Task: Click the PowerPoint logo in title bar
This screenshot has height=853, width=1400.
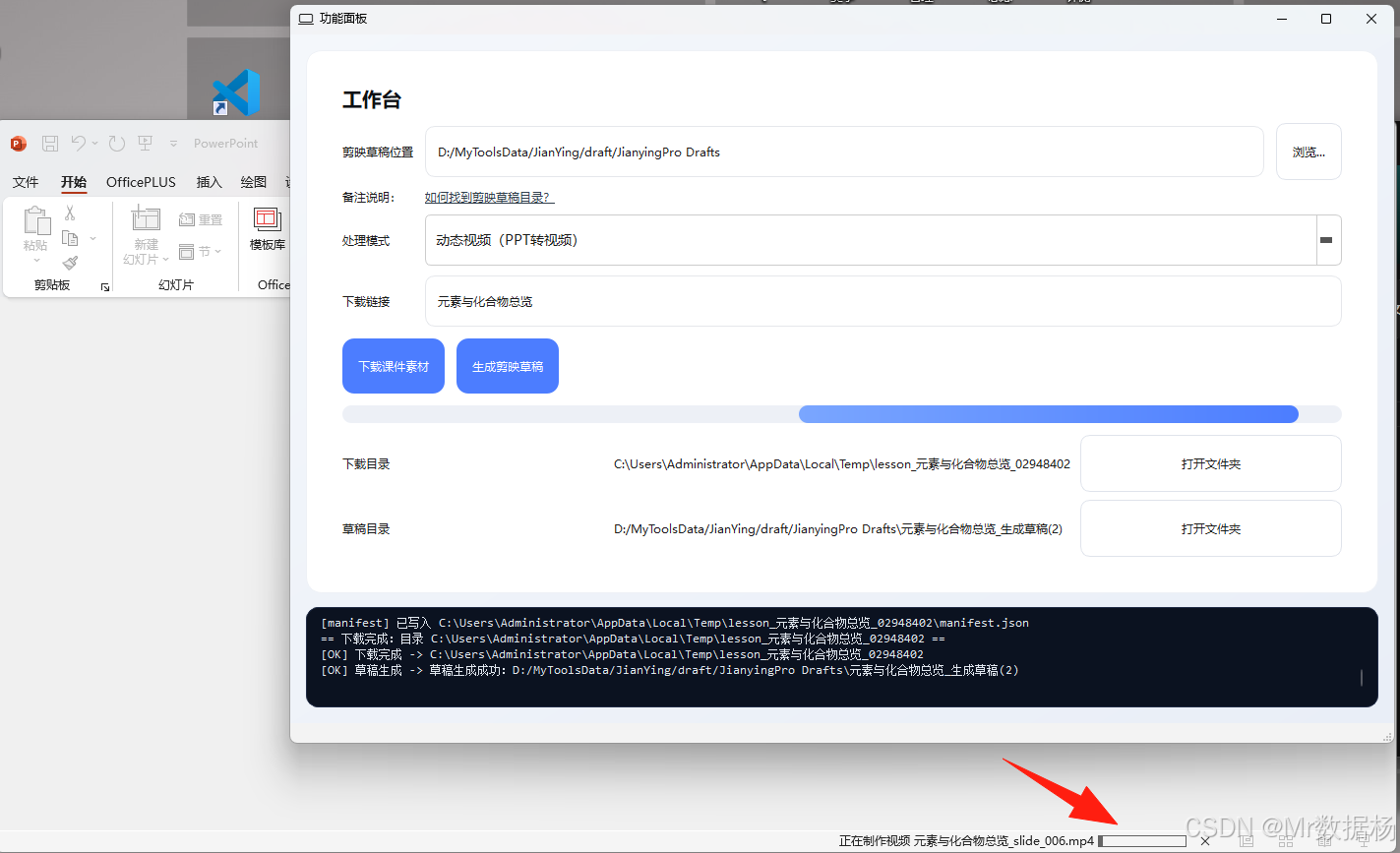Action: point(18,144)
